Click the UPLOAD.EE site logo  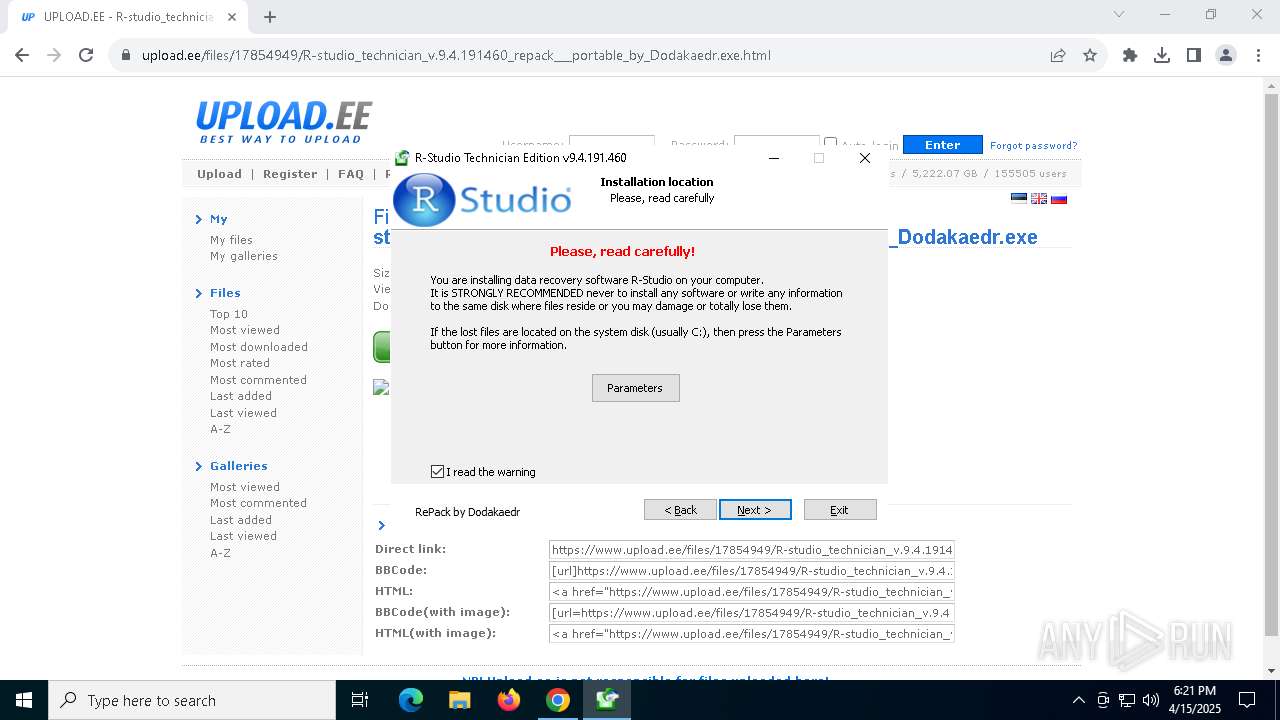point(284,122)
